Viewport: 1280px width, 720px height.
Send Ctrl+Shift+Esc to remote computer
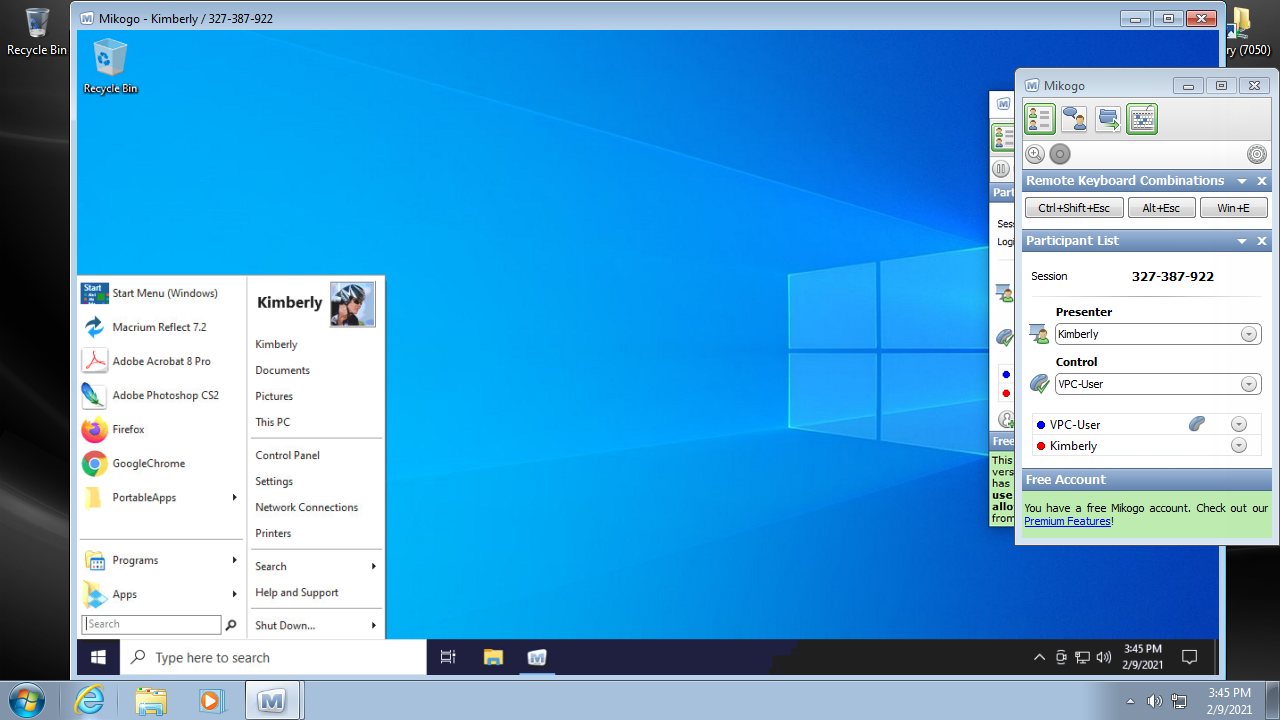pos(1074,208)
